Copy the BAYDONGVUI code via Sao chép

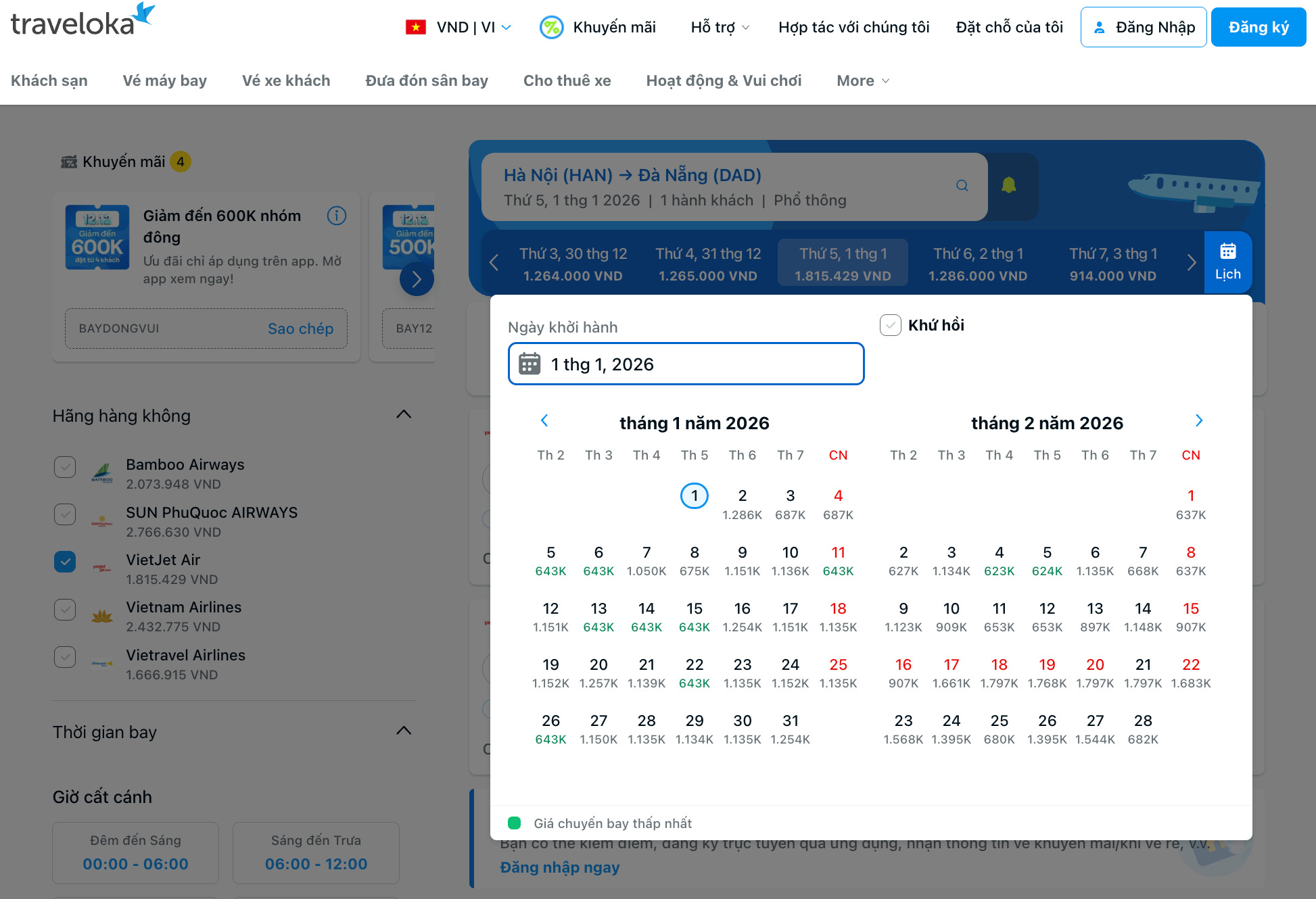point(300,329)
